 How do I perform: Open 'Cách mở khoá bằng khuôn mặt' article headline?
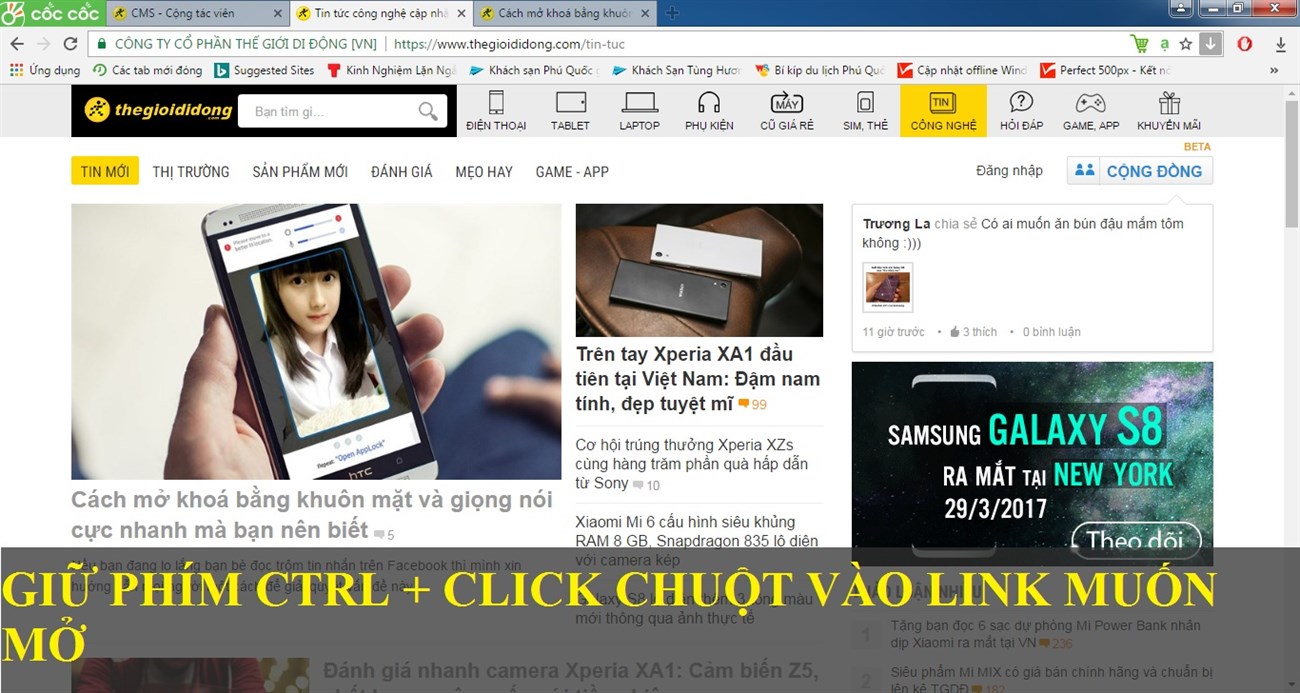[x=311, y=516]
